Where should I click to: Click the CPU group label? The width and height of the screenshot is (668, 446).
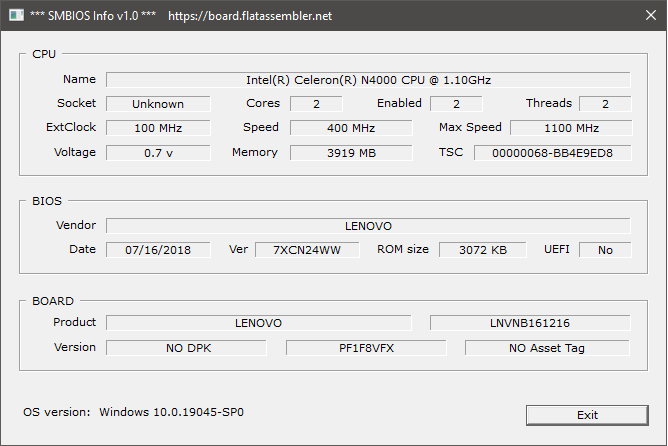pos(44,54)
